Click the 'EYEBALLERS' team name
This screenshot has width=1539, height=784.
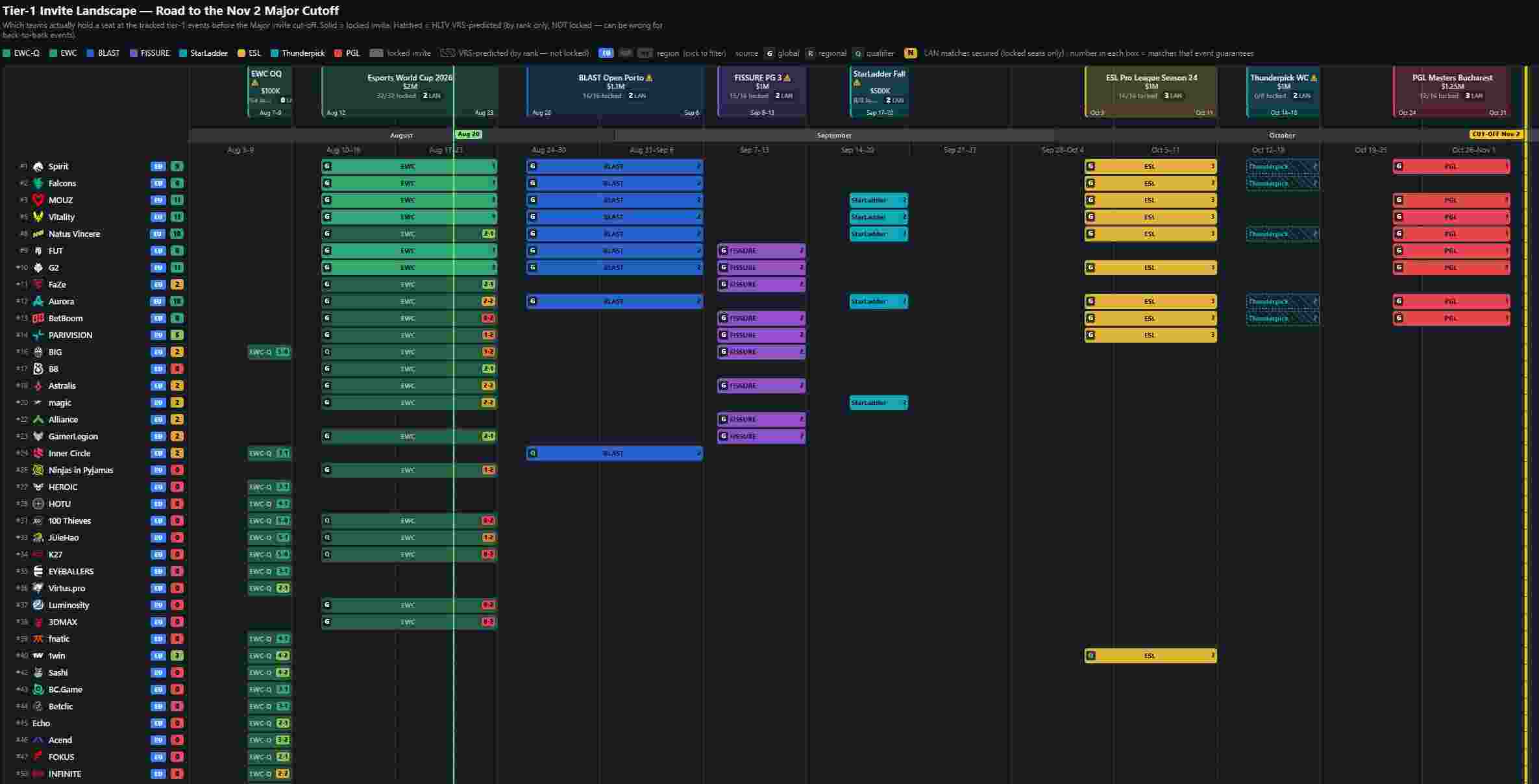point(71,572)
